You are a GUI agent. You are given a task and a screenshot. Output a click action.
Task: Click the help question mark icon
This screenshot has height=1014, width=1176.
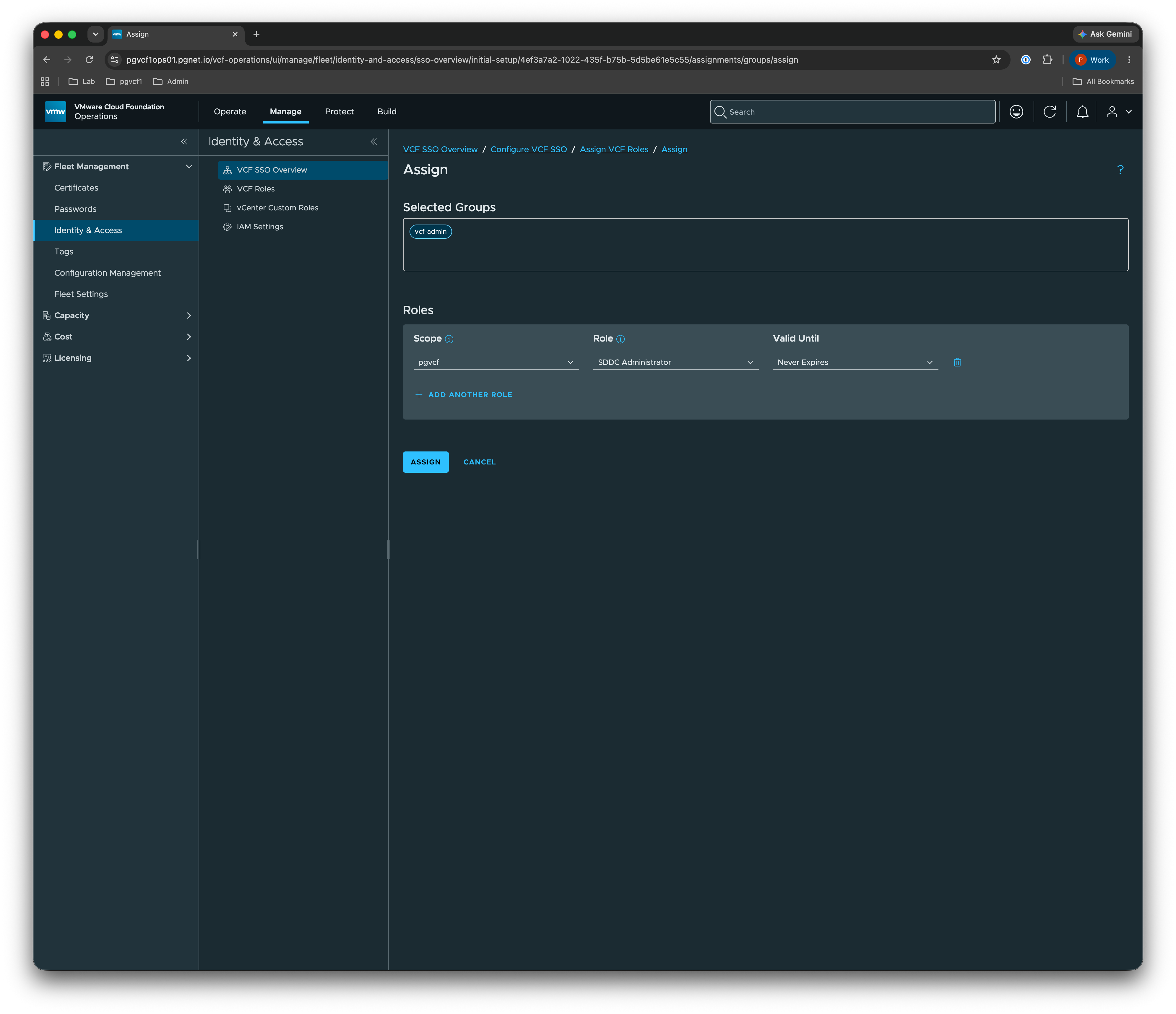pyautogui.click(x=1120, y=170)
